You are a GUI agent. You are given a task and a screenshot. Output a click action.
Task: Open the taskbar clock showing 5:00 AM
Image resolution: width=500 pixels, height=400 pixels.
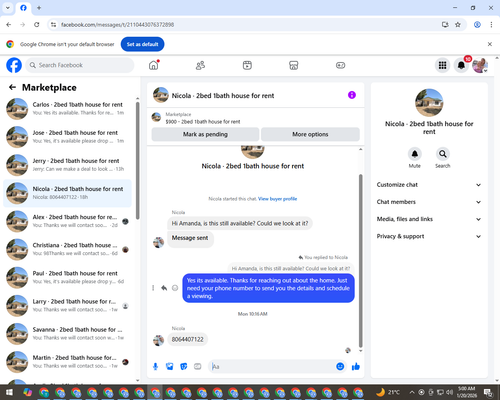(x=466, y=392)
